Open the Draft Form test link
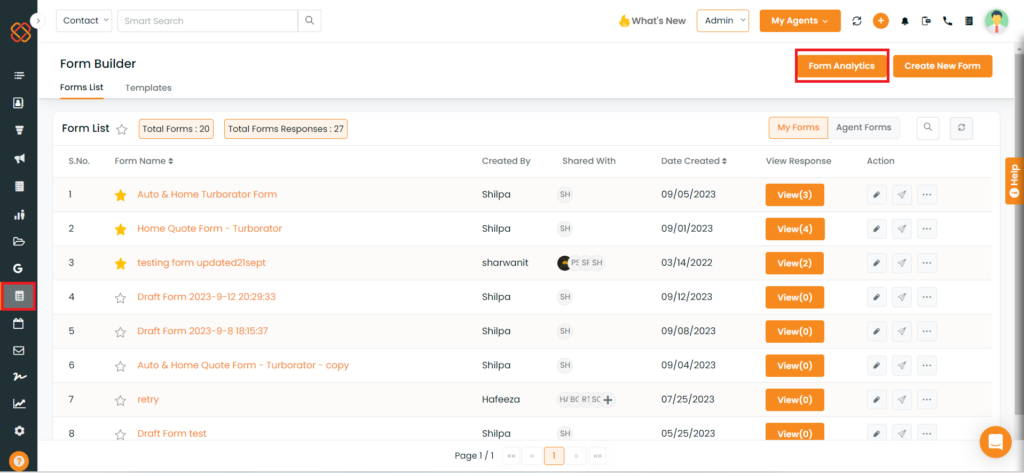1024x473 pixels. click(x=172, y=434)
